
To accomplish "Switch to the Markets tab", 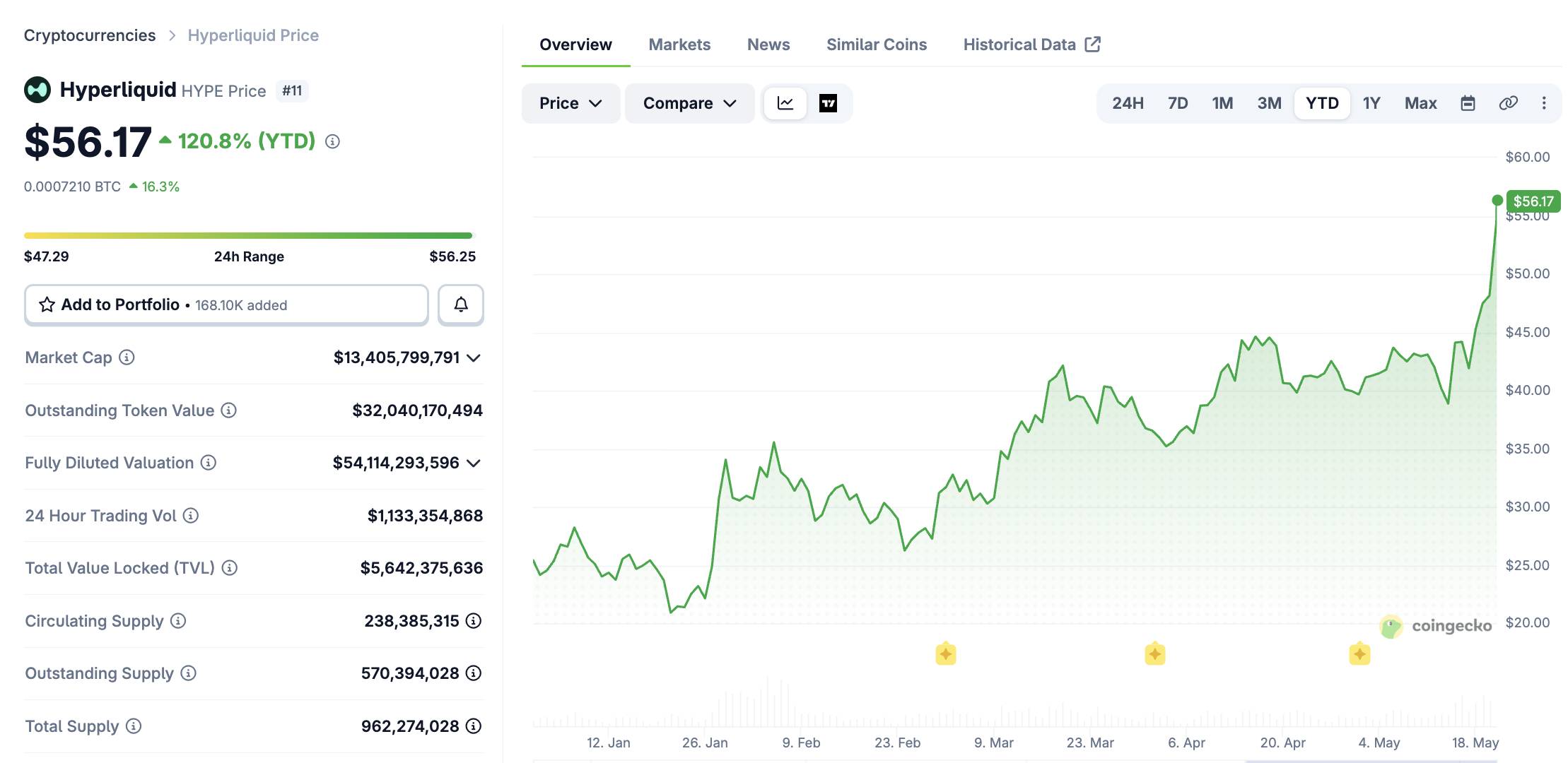I will point(679,45).
